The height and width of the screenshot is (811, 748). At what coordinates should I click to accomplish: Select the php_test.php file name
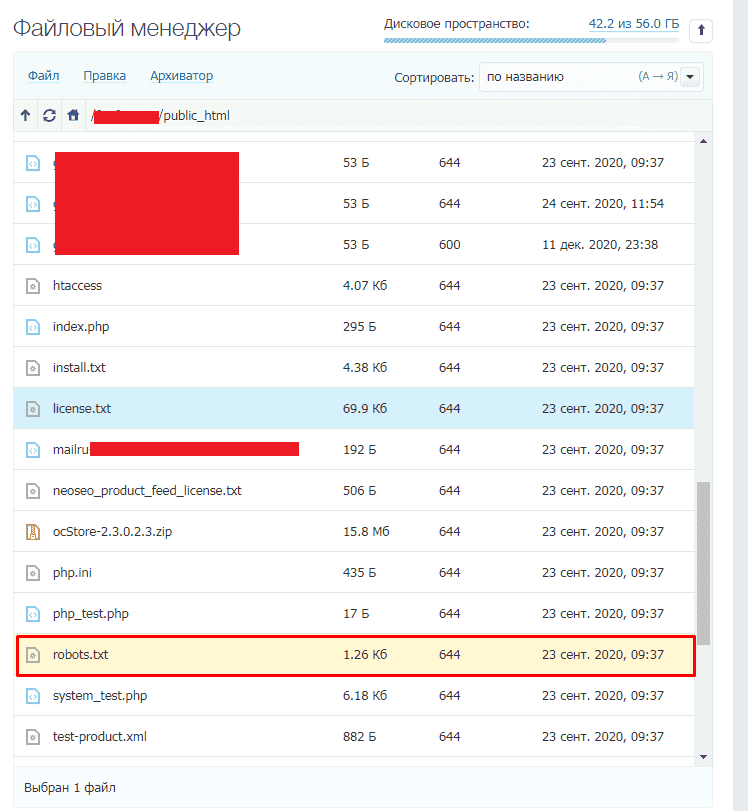[91, 613]
